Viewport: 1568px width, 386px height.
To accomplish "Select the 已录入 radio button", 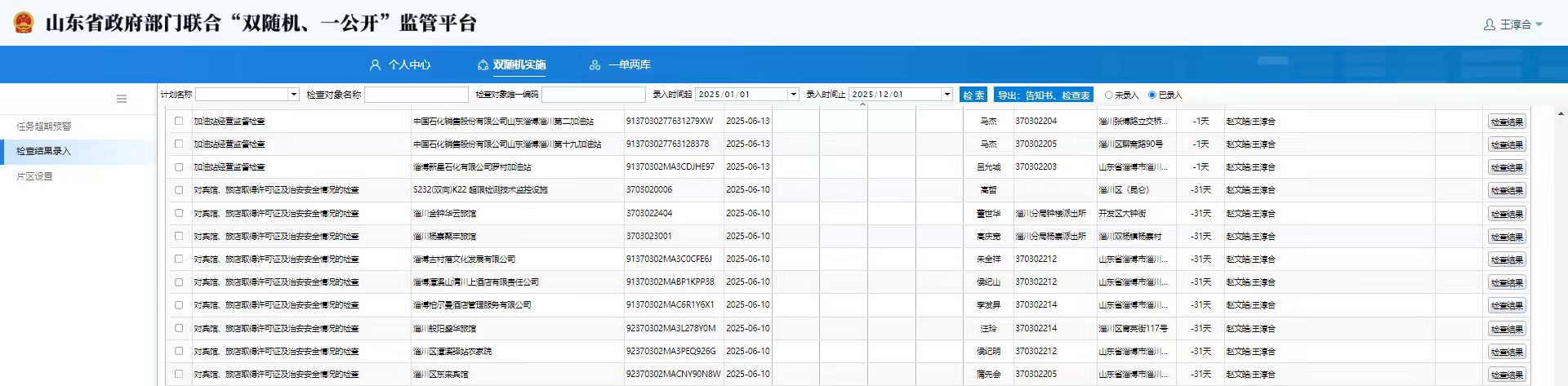I will [x=1151, y=95].
